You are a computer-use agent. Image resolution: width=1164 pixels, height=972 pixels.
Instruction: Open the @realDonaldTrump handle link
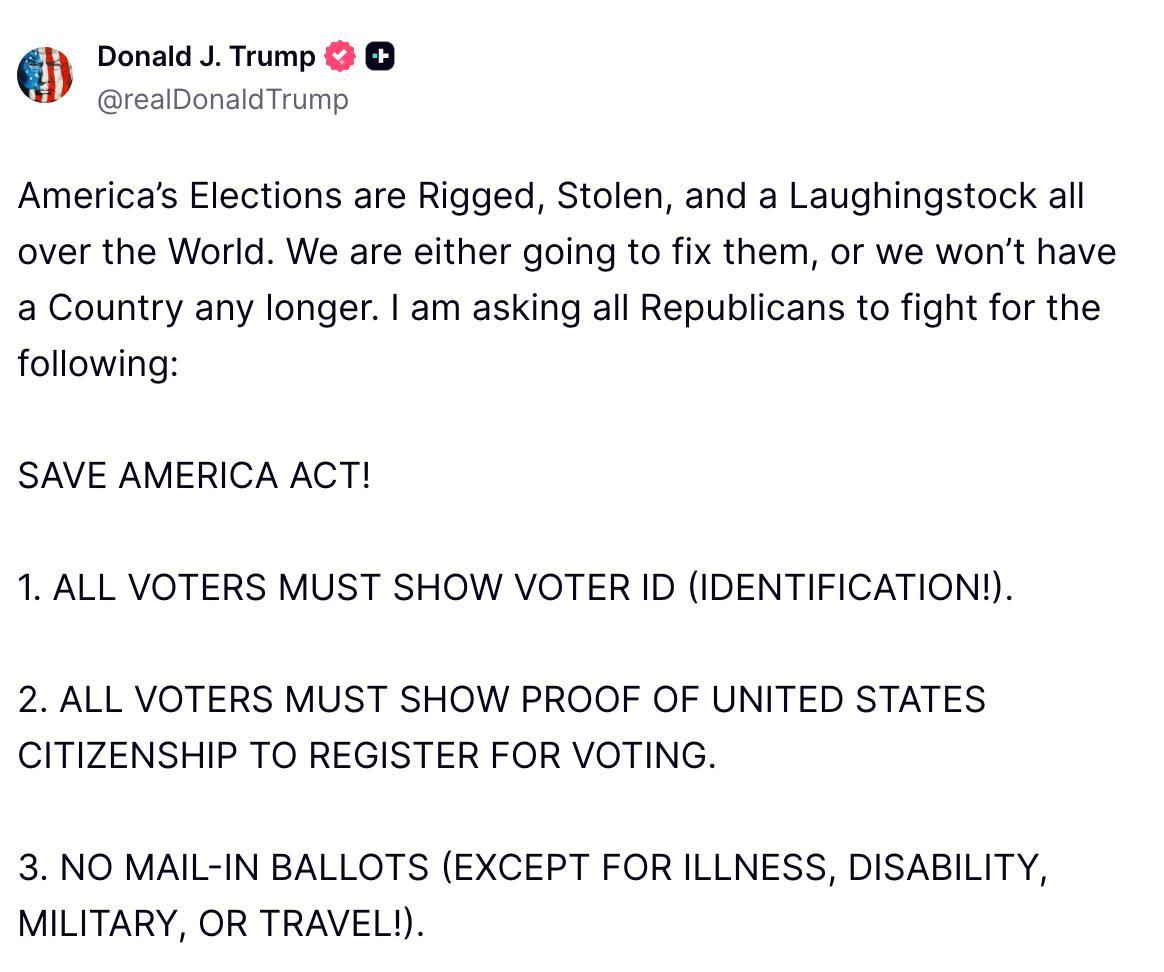pos(222,100)
